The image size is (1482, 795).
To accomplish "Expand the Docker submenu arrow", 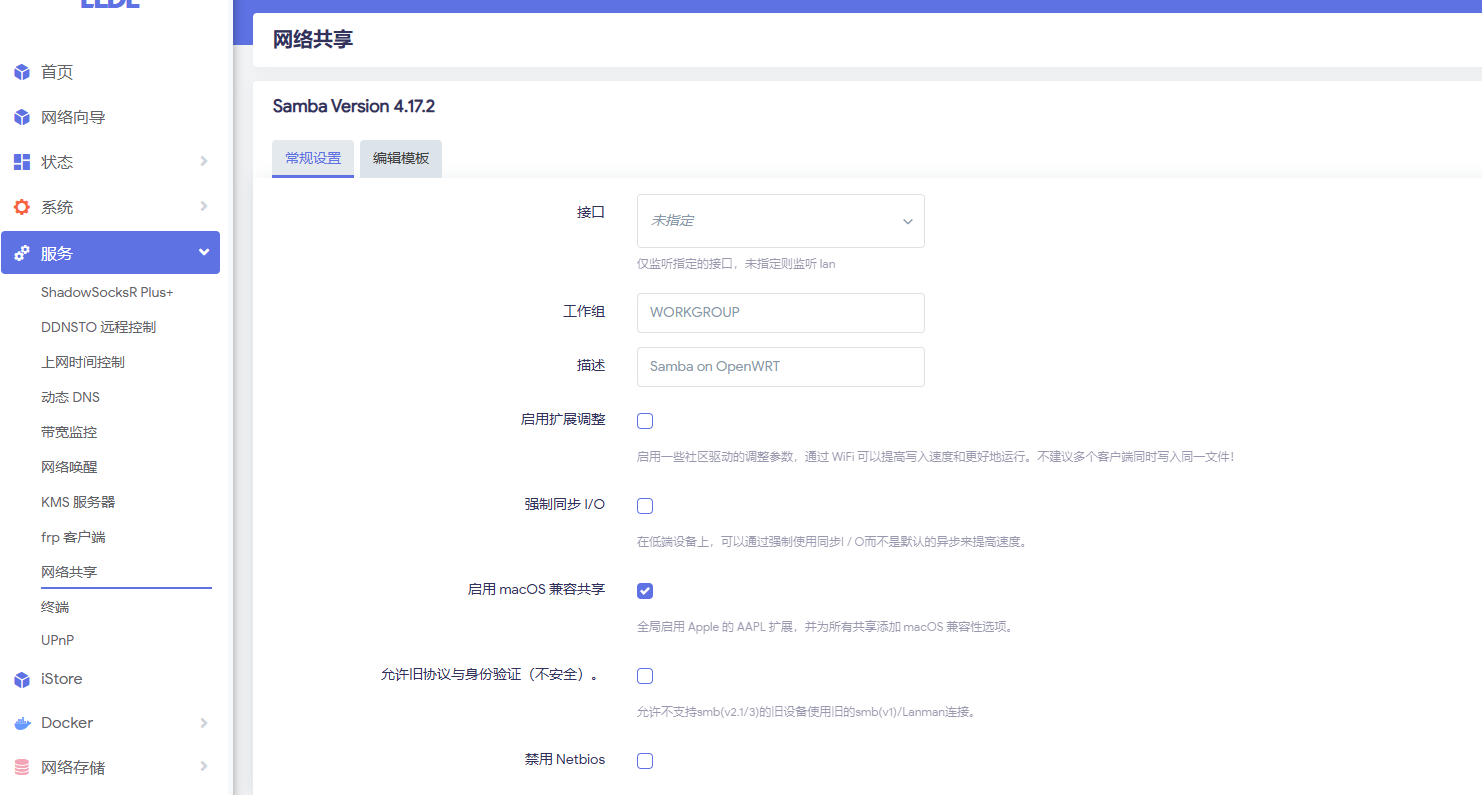I will click(204, 722).
